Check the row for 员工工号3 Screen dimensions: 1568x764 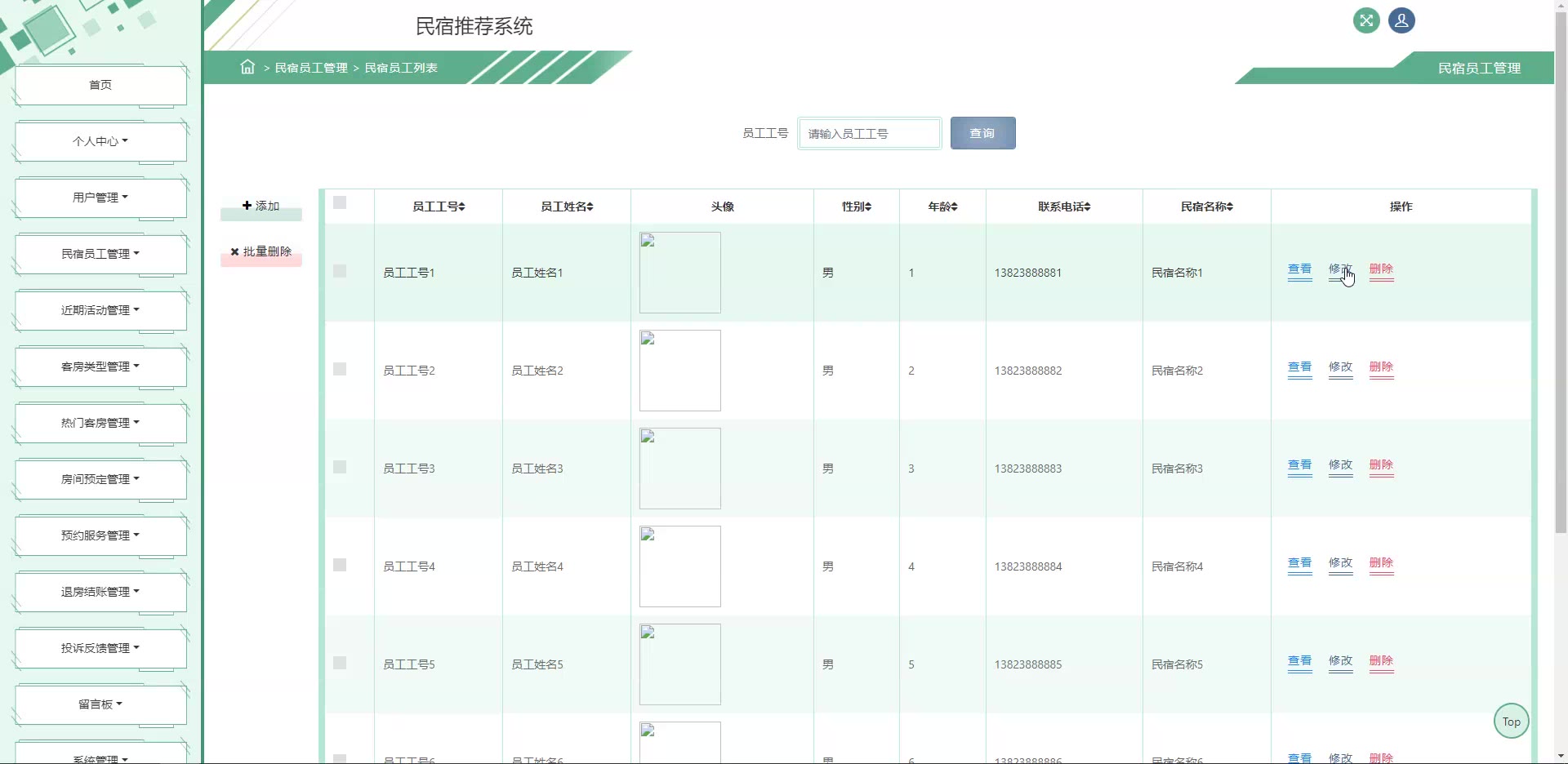pos(340,467)
